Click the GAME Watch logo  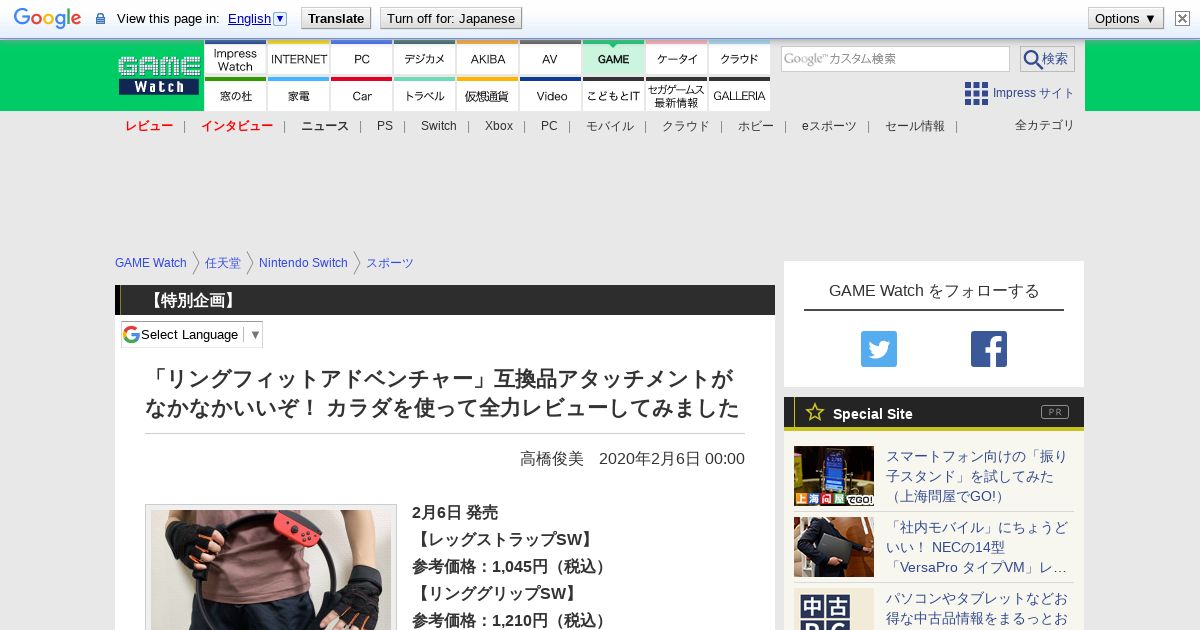(x=159, y=75)
